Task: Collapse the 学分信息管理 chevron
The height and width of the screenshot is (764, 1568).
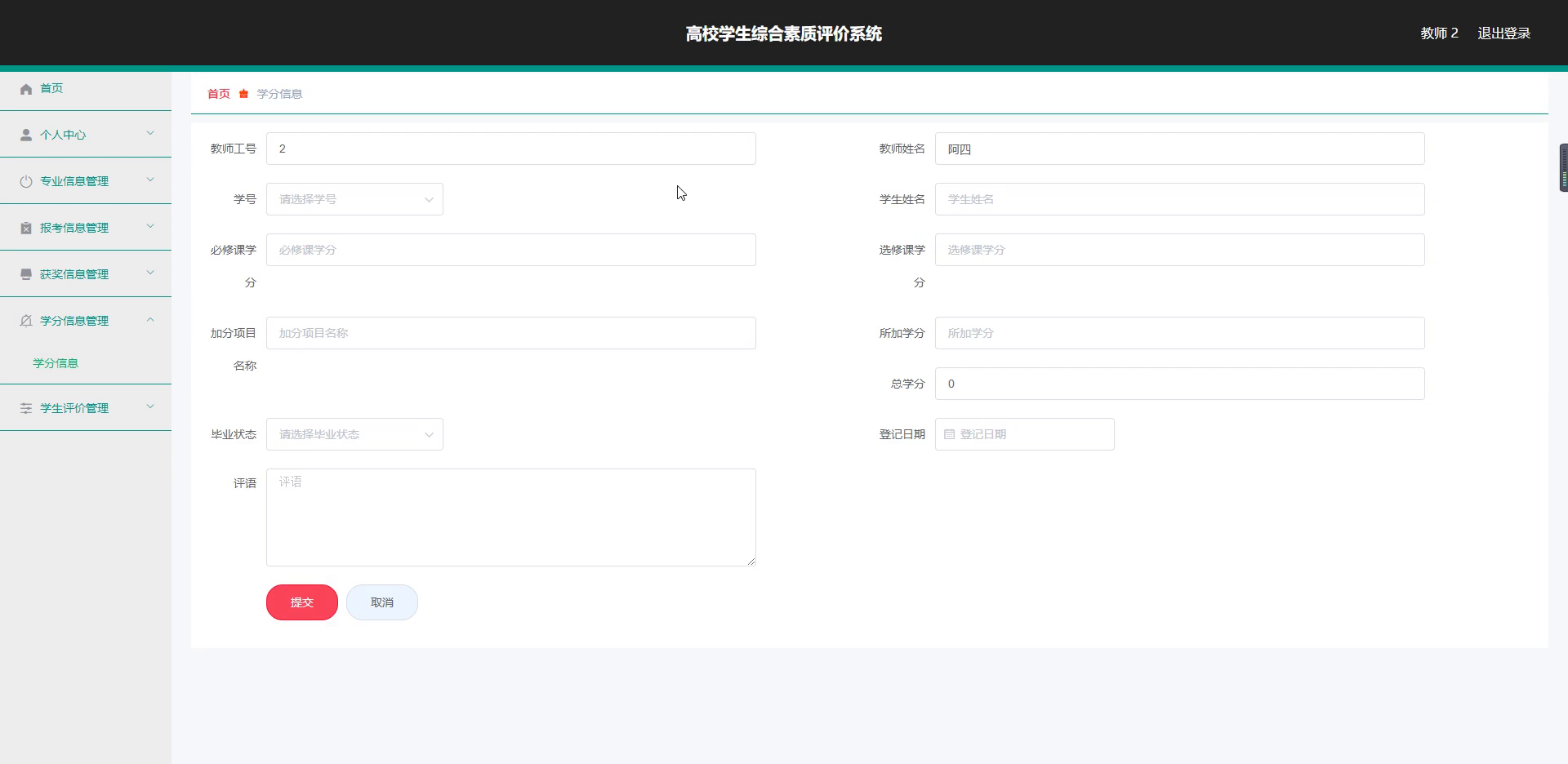Action: coord(150,319)
